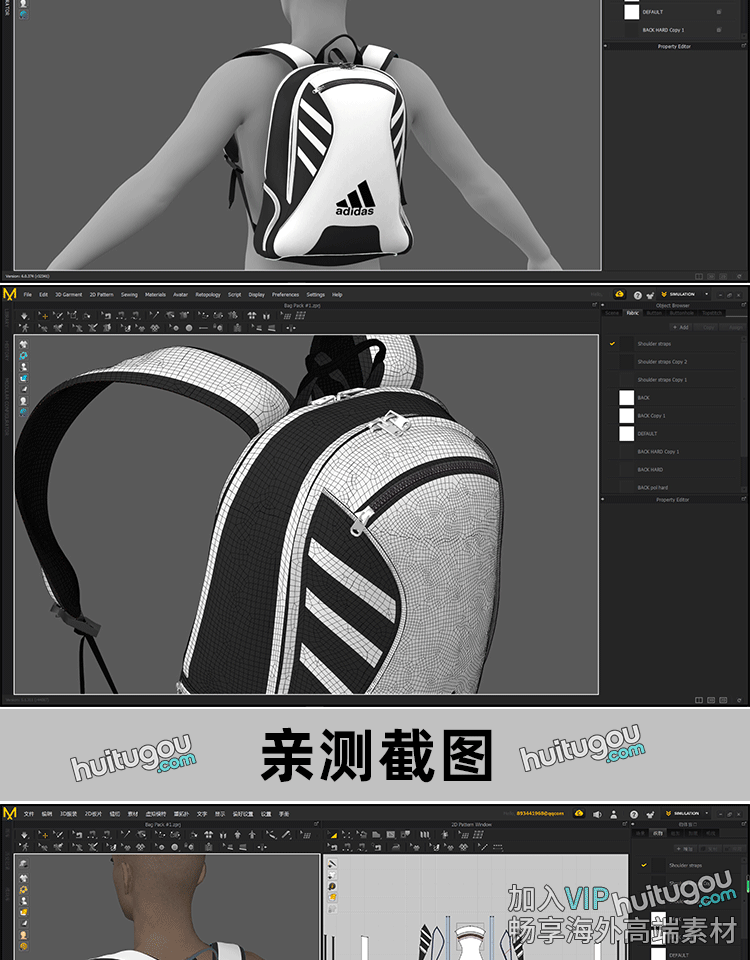
Task: Select the BACK pol hard fabric row
Action: coord(673,487)
